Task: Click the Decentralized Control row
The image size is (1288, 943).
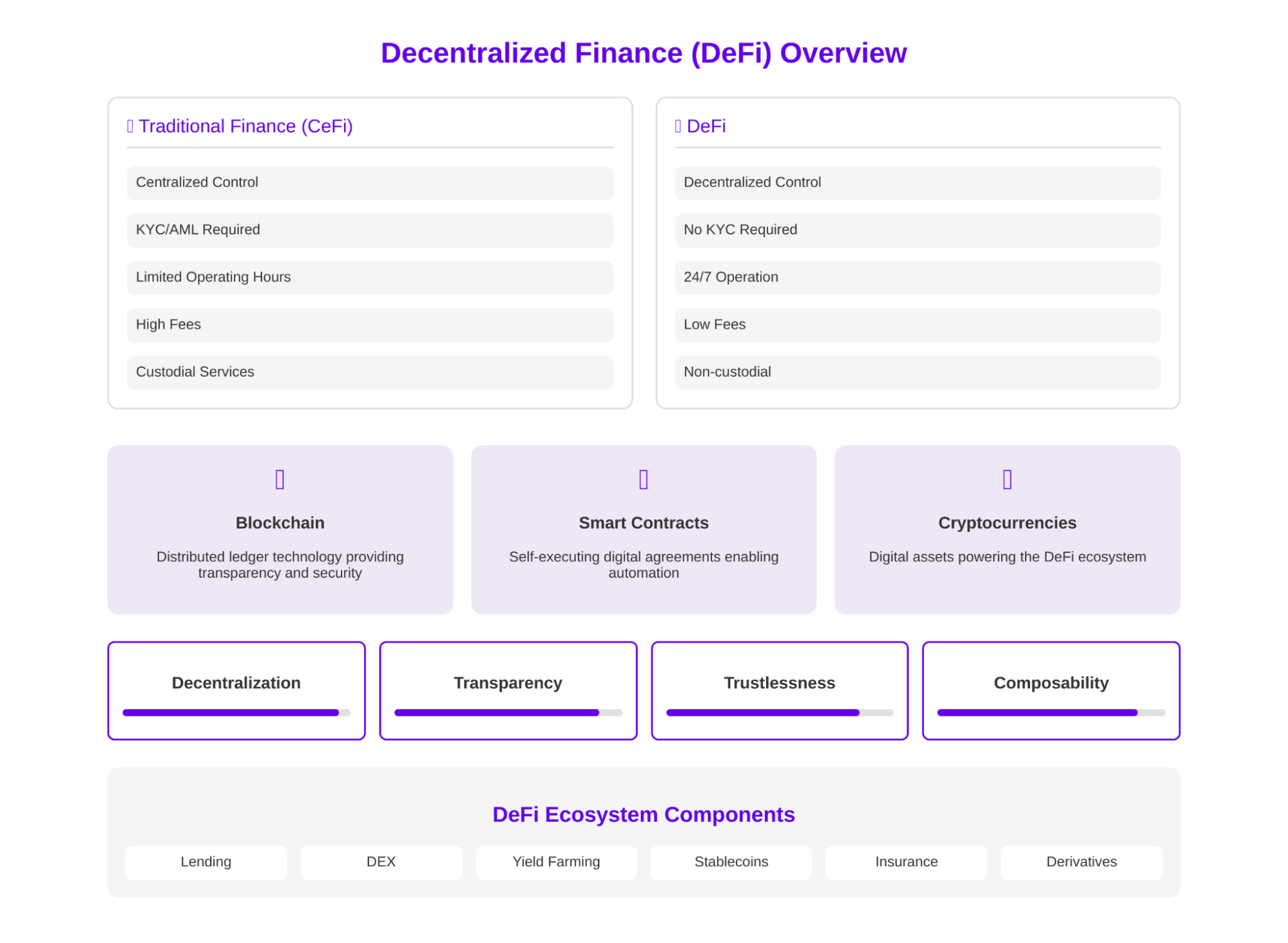Action: point(918,183)
